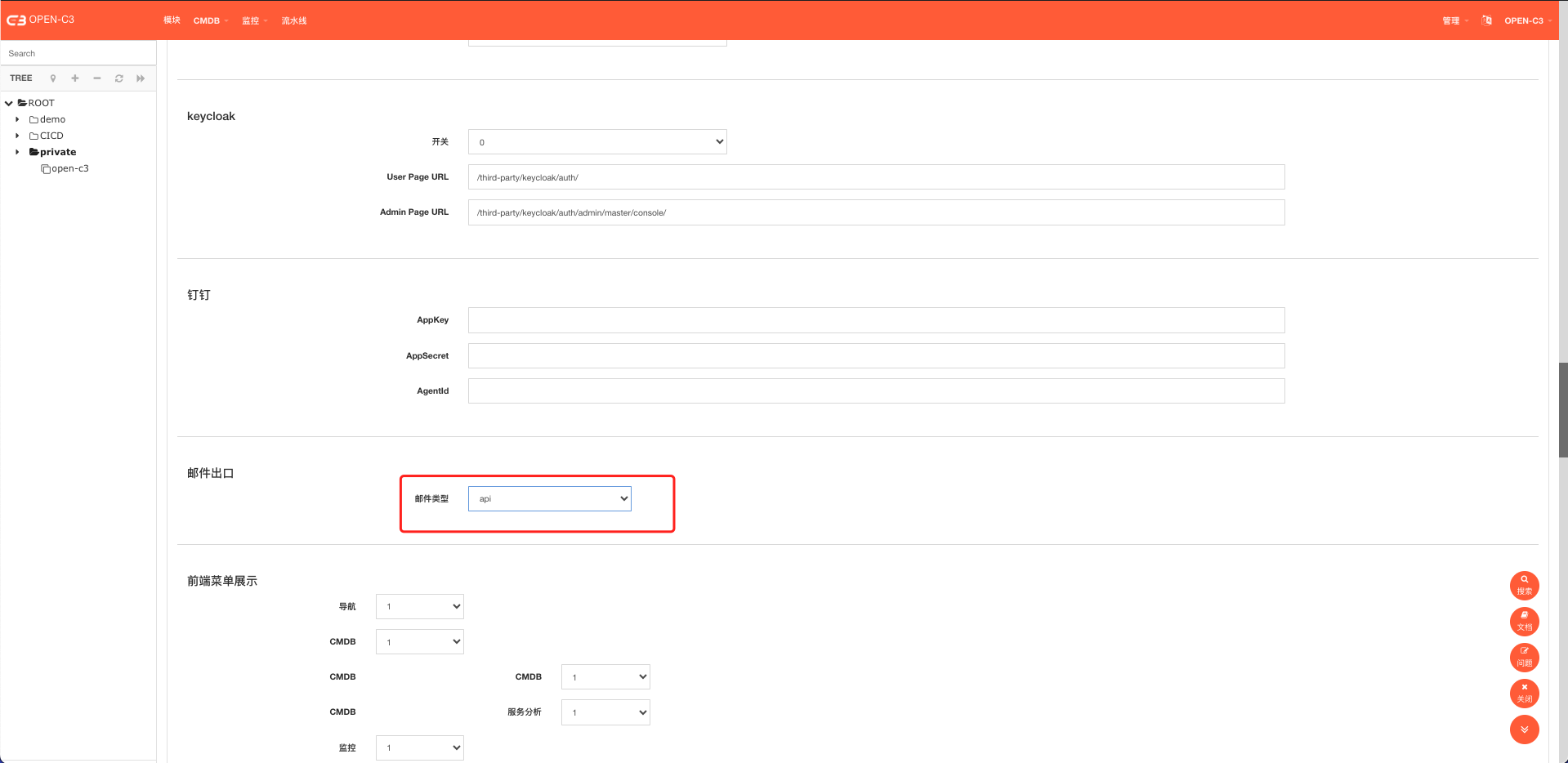Open the CMDB menu in top navigation
Viewport: 1568px width, 763px height.
tap(210, 20)
